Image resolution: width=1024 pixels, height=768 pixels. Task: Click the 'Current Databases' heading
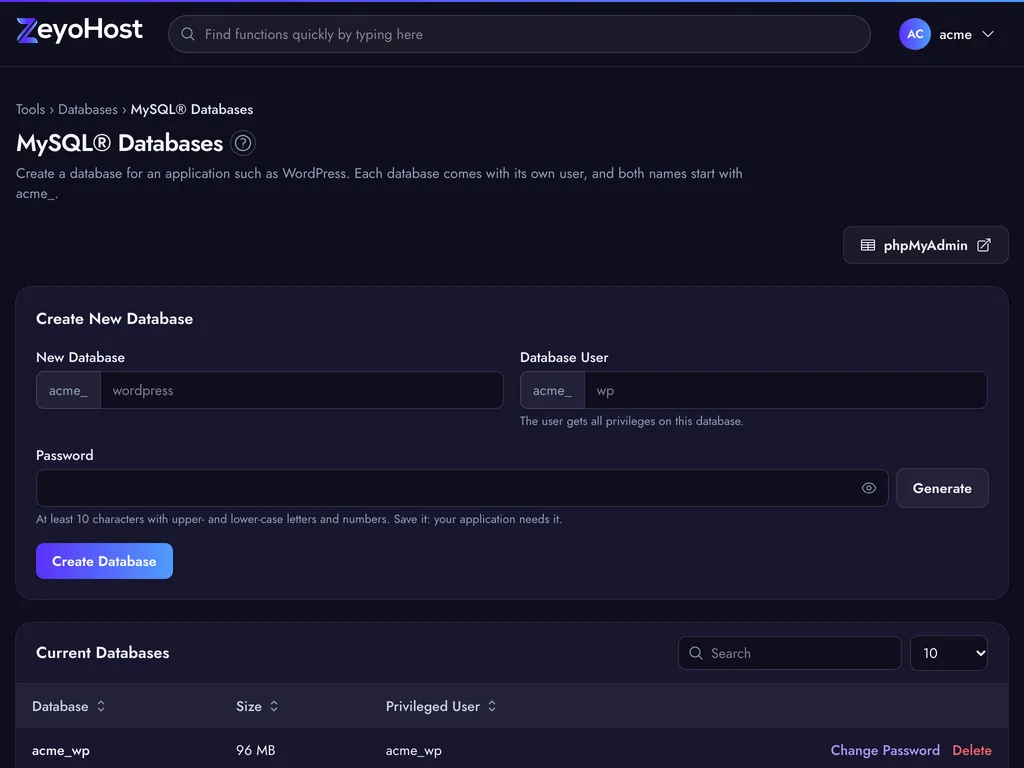pos(103,652)
